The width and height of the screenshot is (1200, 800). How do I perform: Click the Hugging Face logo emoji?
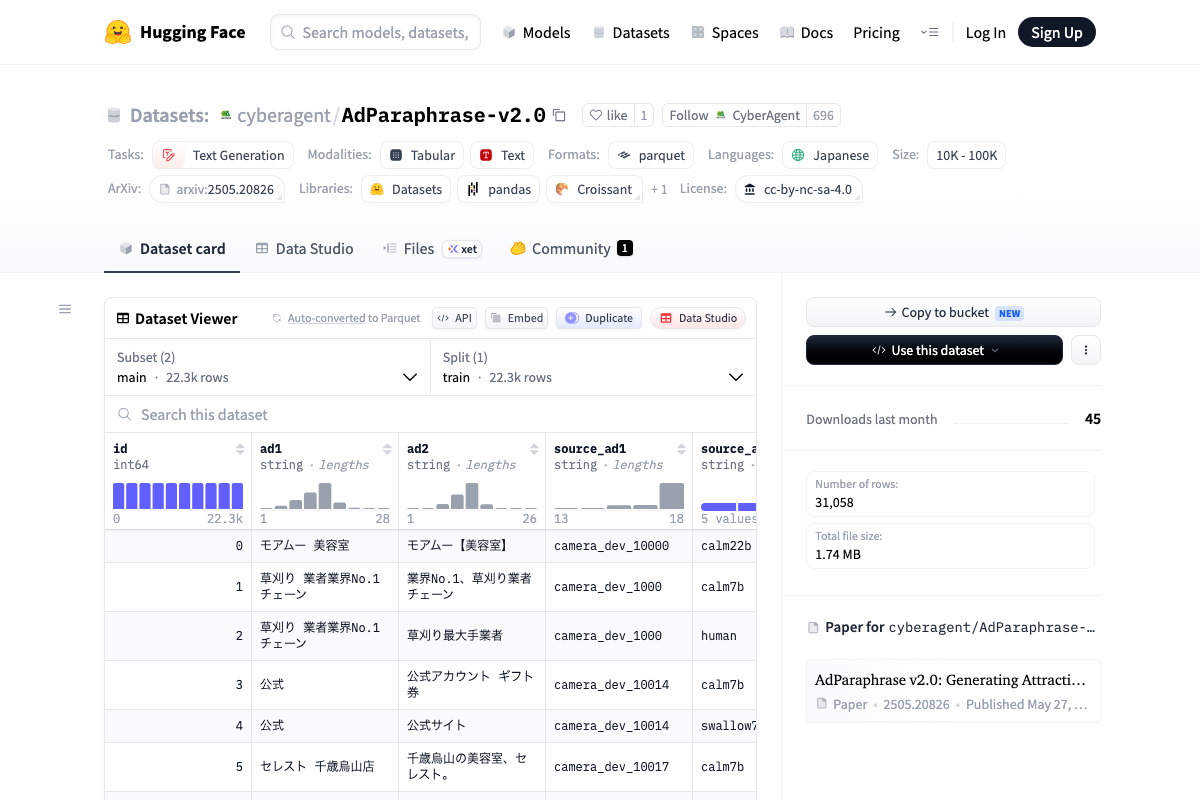tap(118, 32)
